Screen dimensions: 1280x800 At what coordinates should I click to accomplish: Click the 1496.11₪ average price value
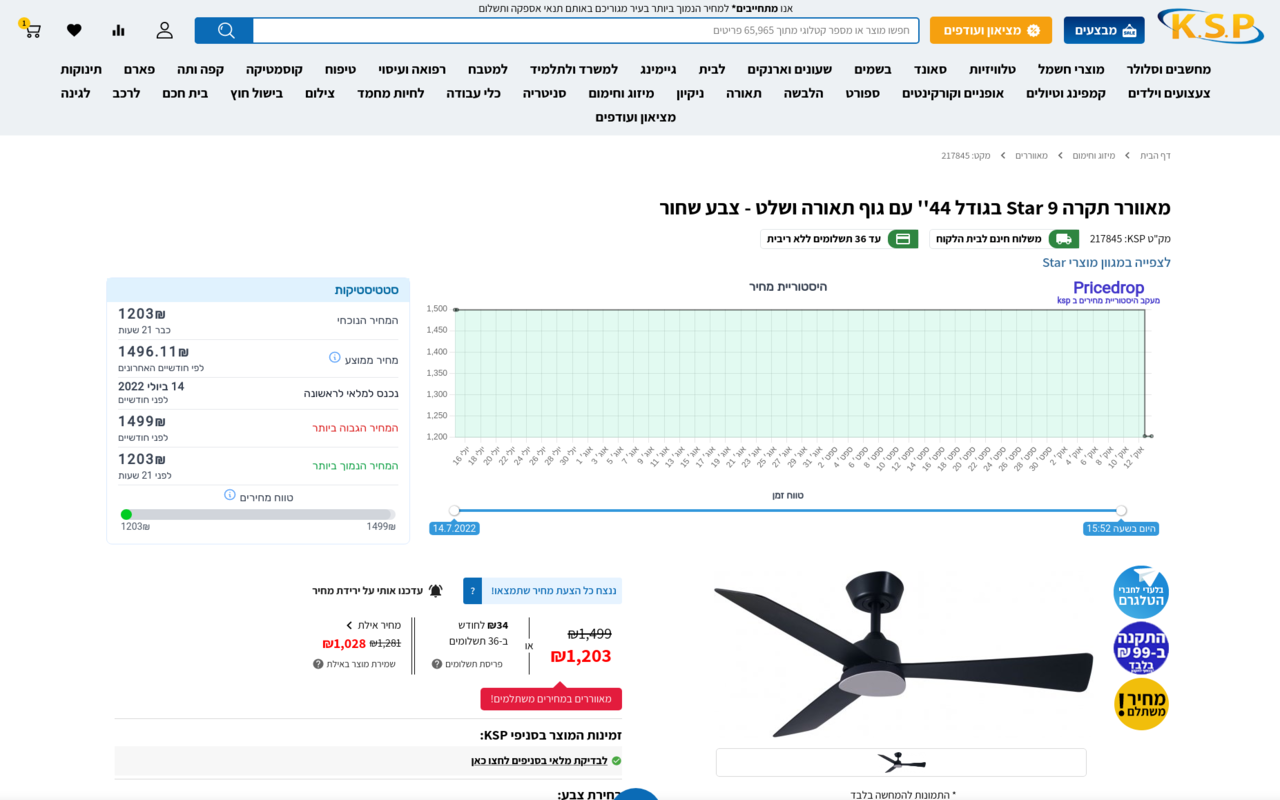(153, 351)
